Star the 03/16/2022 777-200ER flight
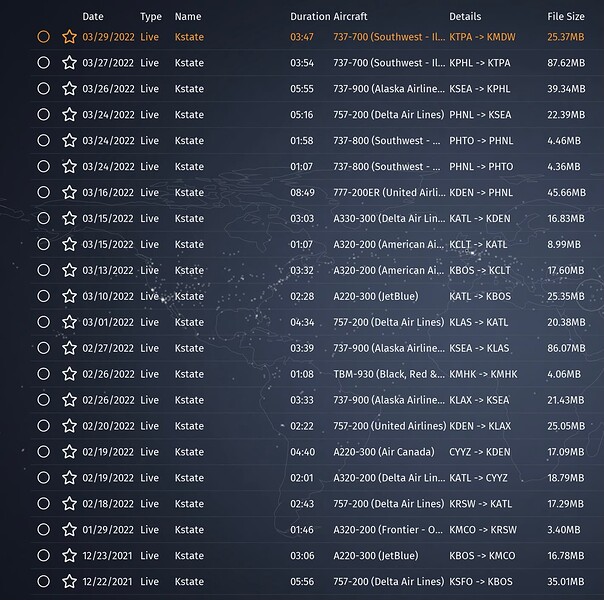The width and height of the screenshot is (604, 600). point(69,192)
